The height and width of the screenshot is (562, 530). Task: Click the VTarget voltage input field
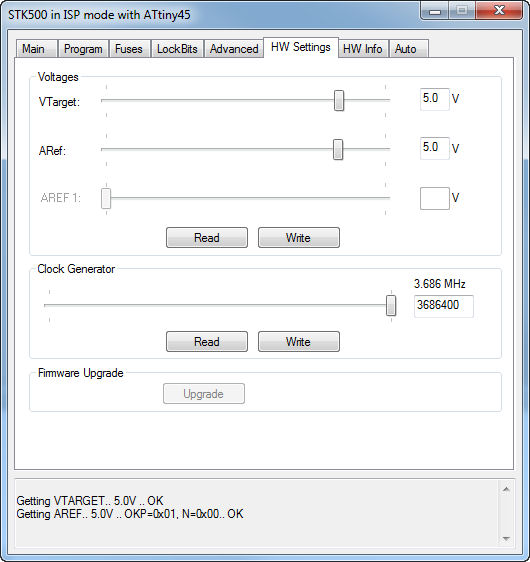pos(435,99)
